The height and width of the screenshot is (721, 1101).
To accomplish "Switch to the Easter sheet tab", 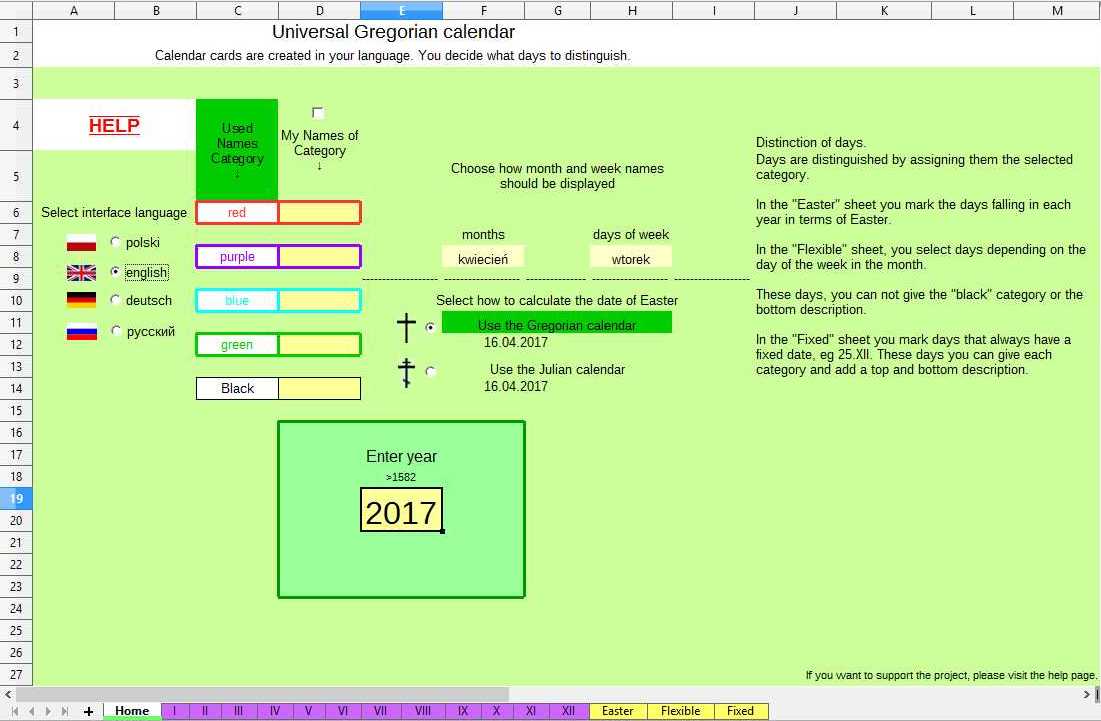I will (x=617, y=711).
